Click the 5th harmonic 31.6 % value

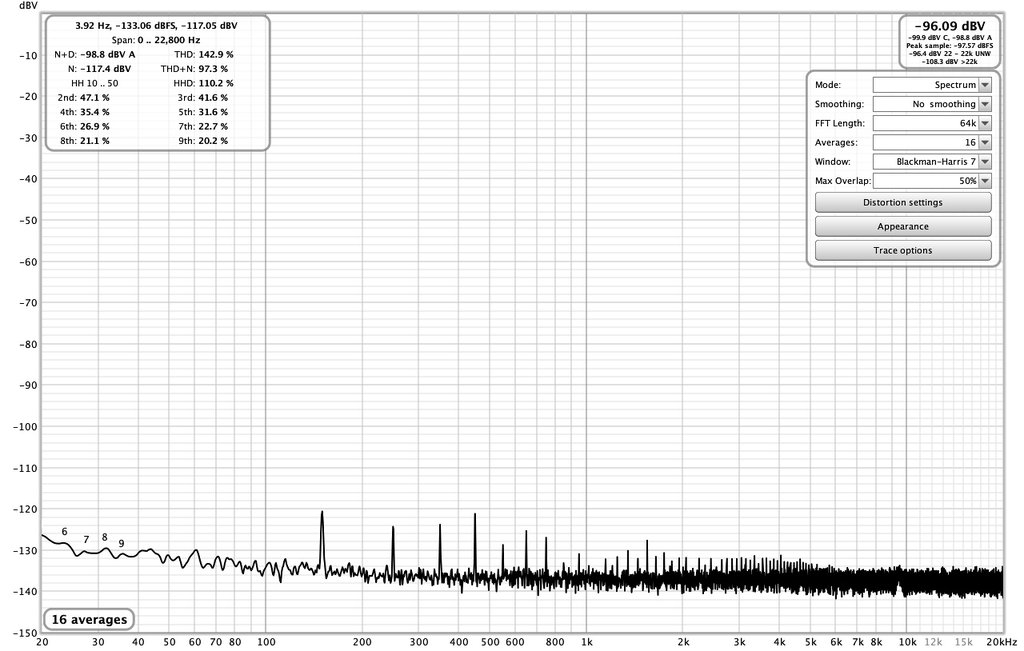pos(213,112)
